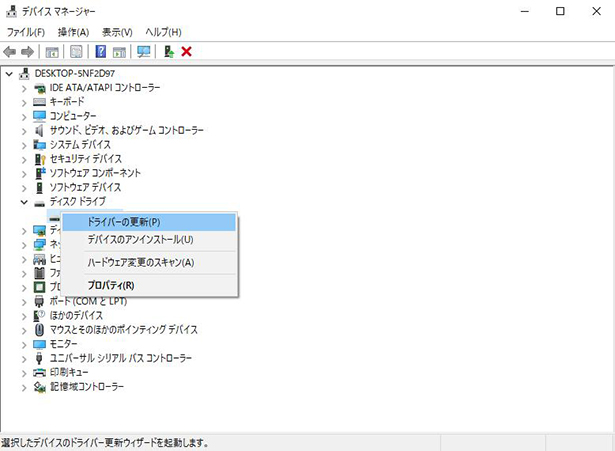Minimize the Device Manager window
615x451 pixels.
524,11
